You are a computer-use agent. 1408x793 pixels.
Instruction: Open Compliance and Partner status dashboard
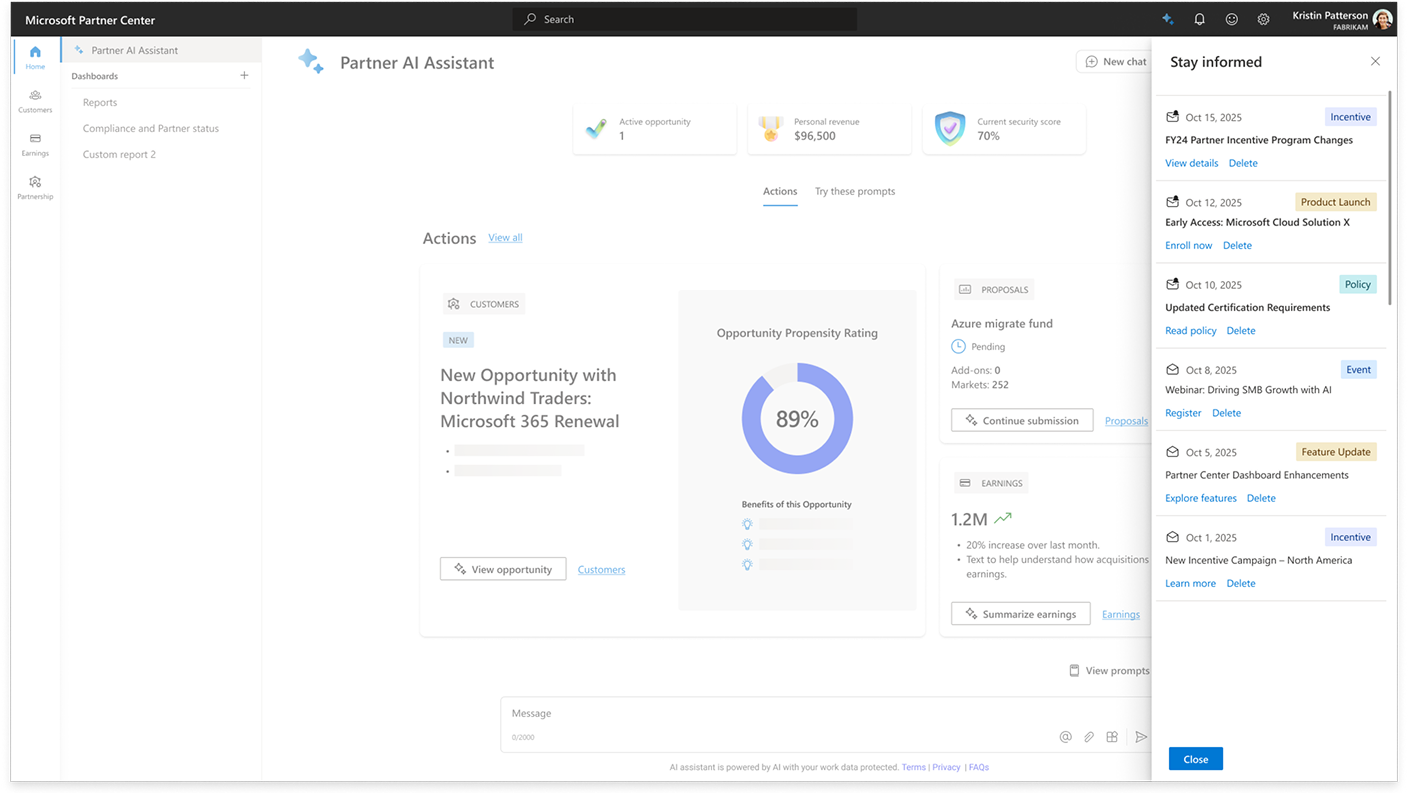coord(151,128)
